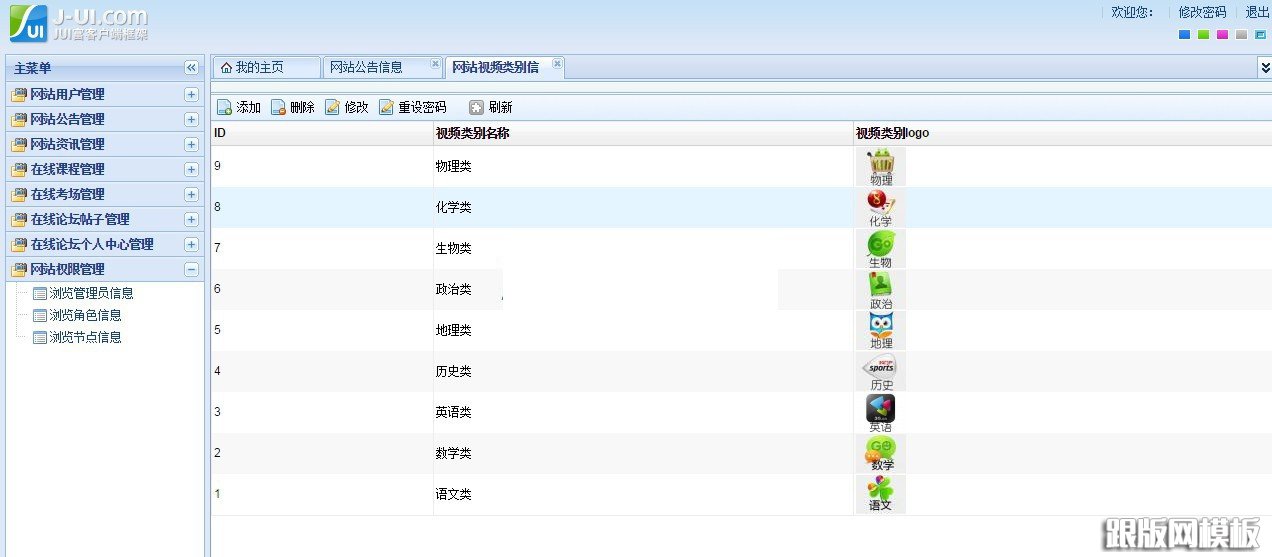This screenshot has height=557, width=1272.
Task: Open the 网站资讯管理 menu section
Action: (105, 144)
